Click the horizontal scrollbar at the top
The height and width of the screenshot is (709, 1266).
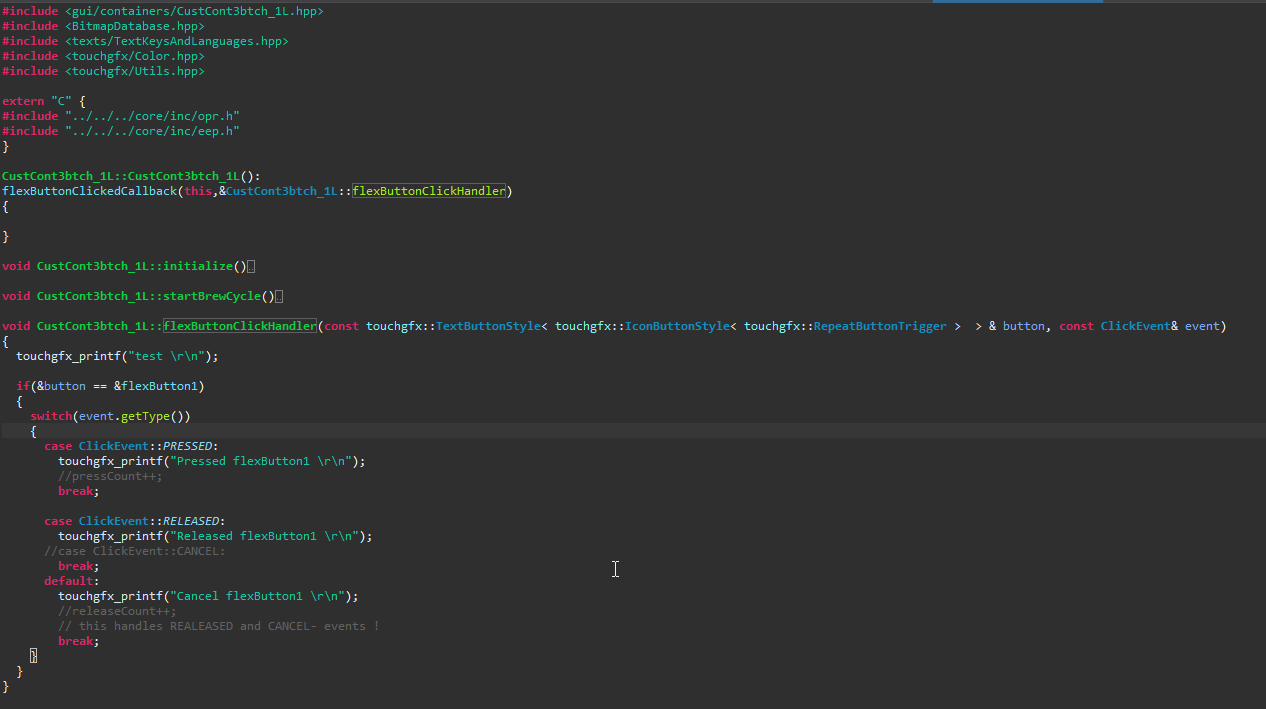click(1017, 2)
